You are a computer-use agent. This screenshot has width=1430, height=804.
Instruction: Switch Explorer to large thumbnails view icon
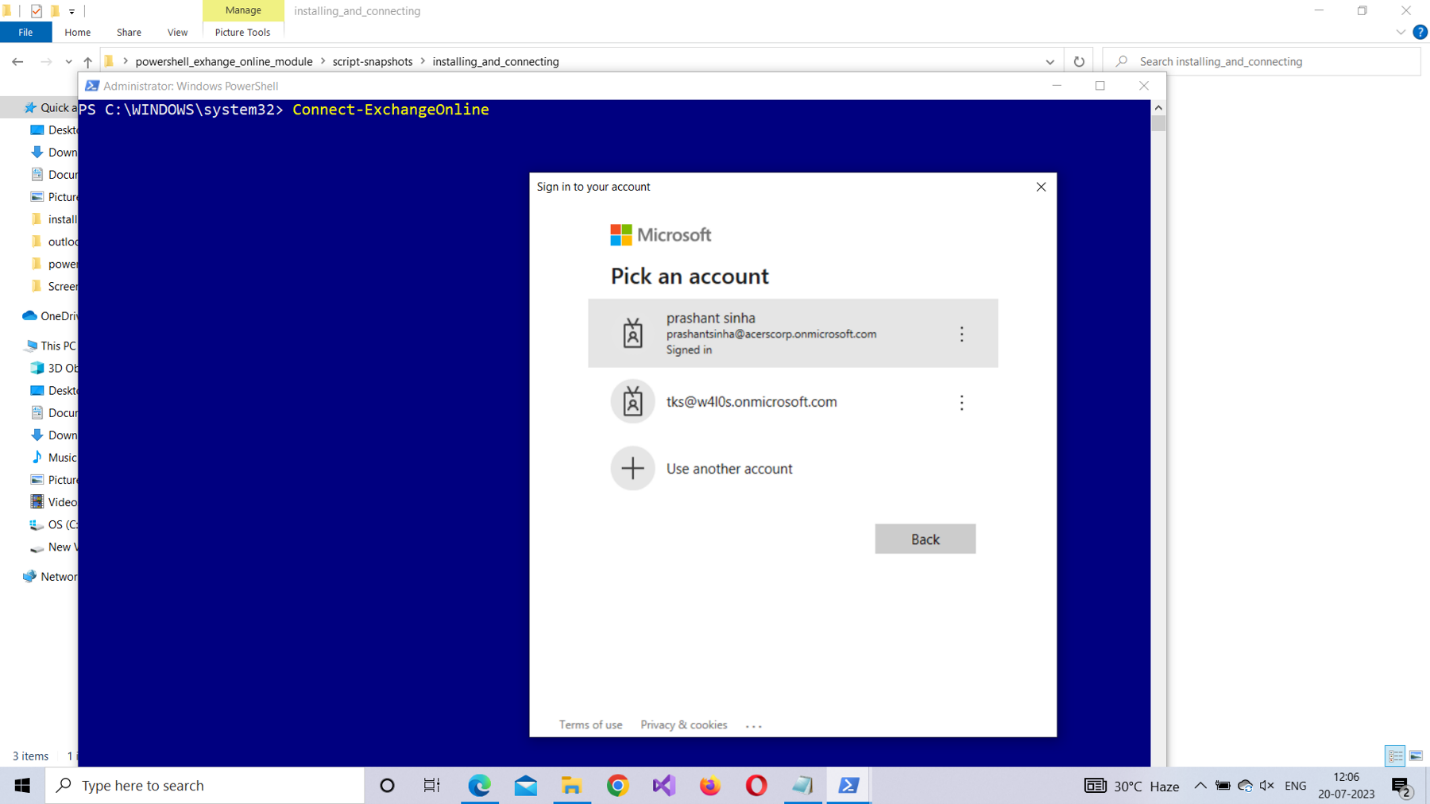click(x=1416, y=756)
